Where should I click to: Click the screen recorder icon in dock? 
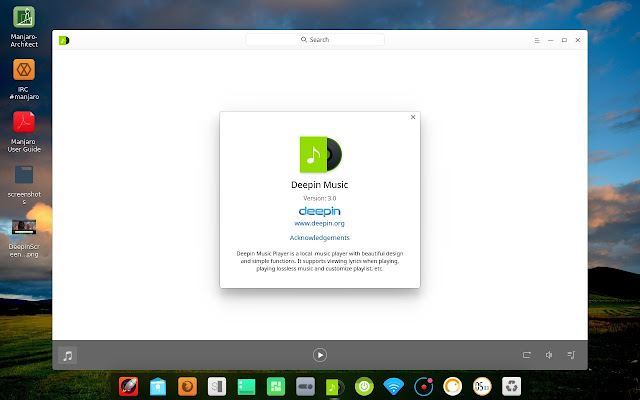pos(423,386)
